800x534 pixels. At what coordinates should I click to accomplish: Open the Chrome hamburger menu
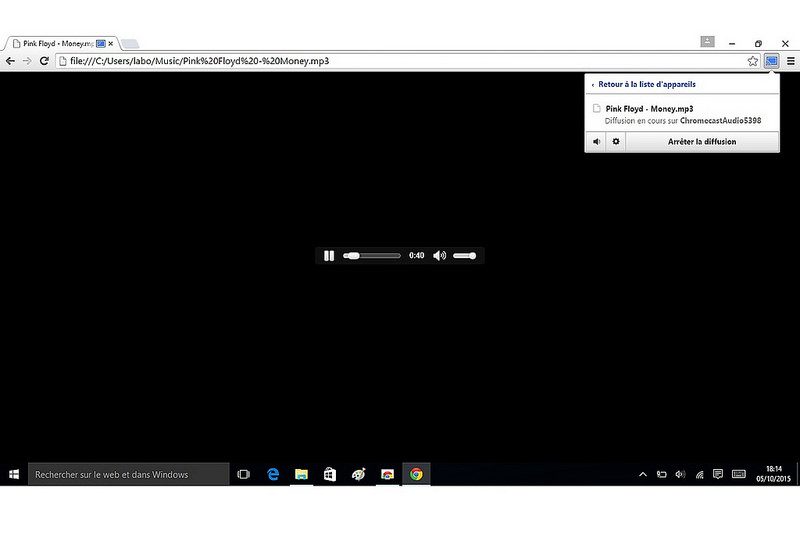pyautogui.click(x=790, y=61)
